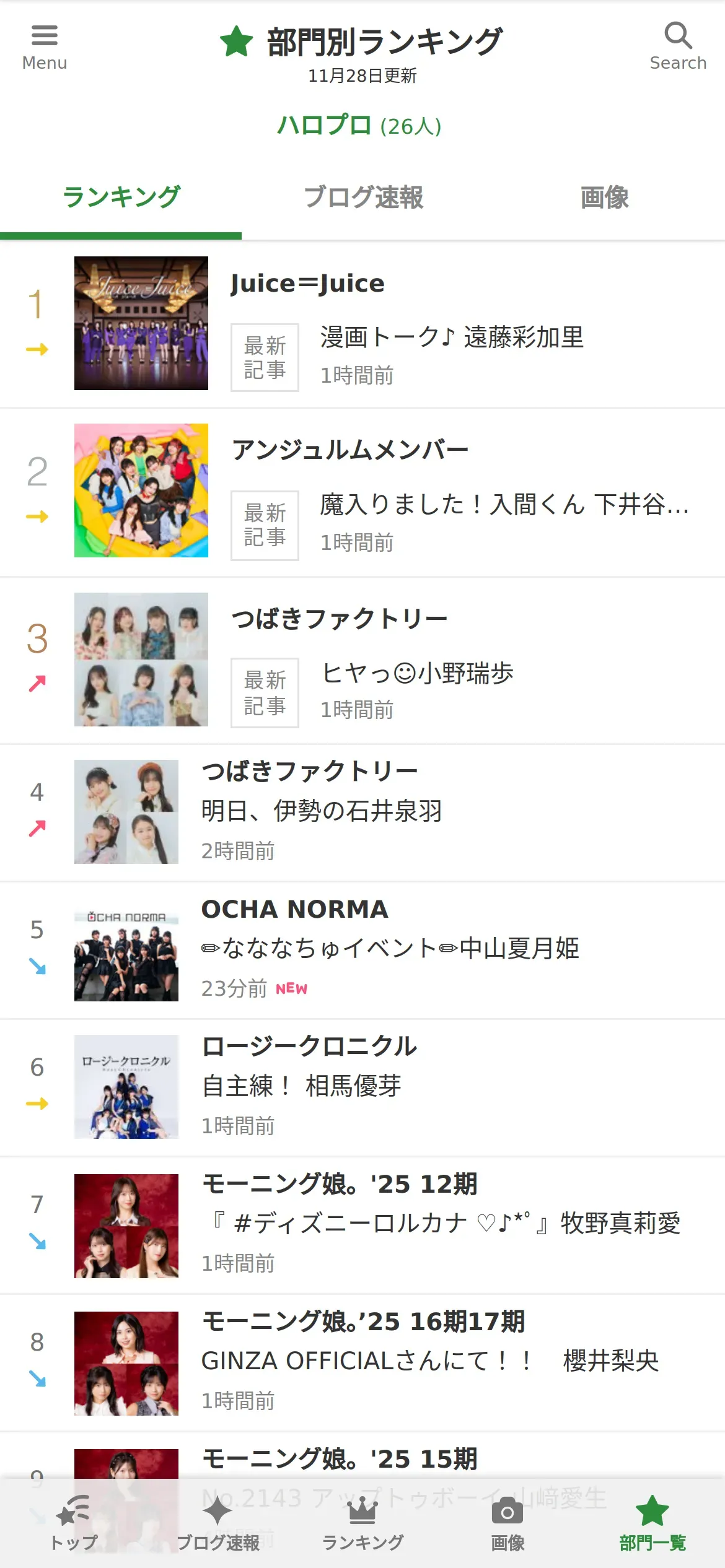725x1568 pixels.
Task: Open article ヒヤっ☺小野瑞歩 from つばきファクトリー
Action: [418, 673]
